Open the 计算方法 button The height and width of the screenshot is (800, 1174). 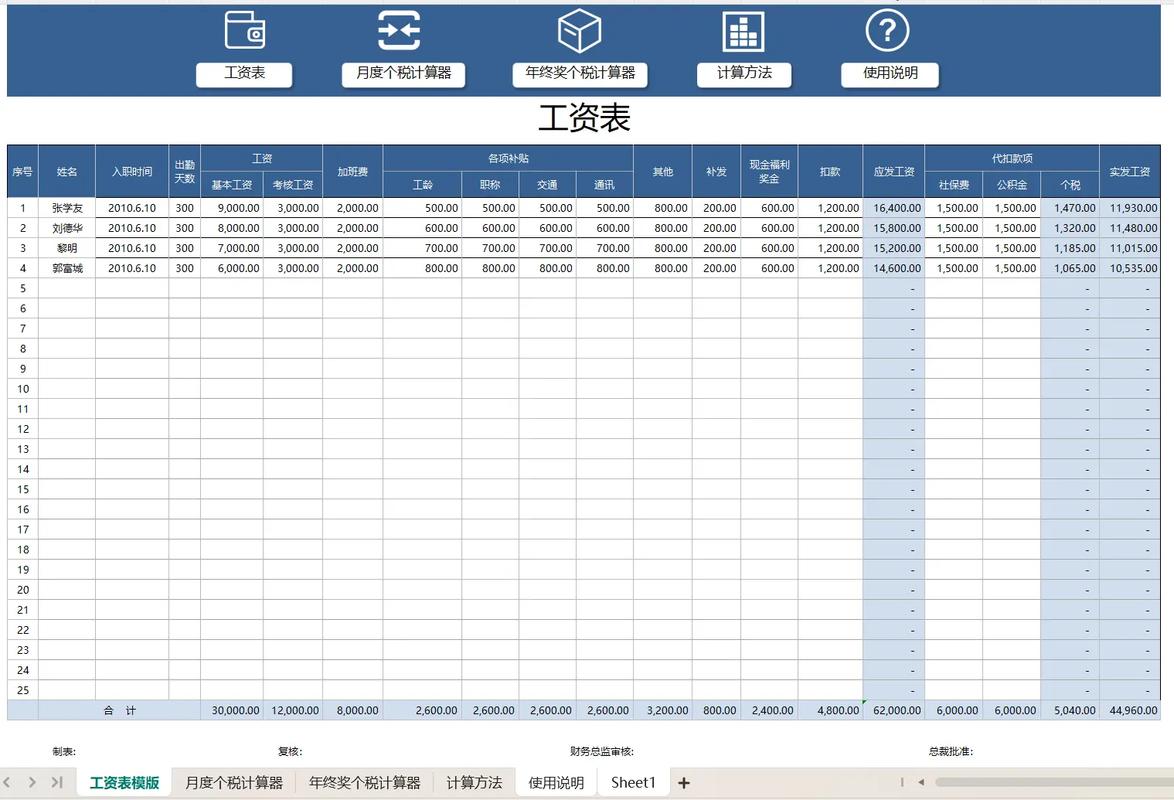[744, 73]
